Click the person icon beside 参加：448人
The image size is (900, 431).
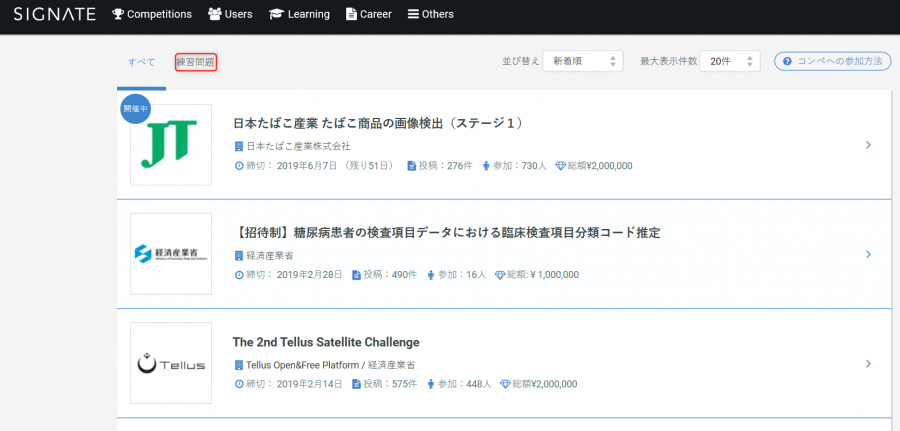point(431,384)
